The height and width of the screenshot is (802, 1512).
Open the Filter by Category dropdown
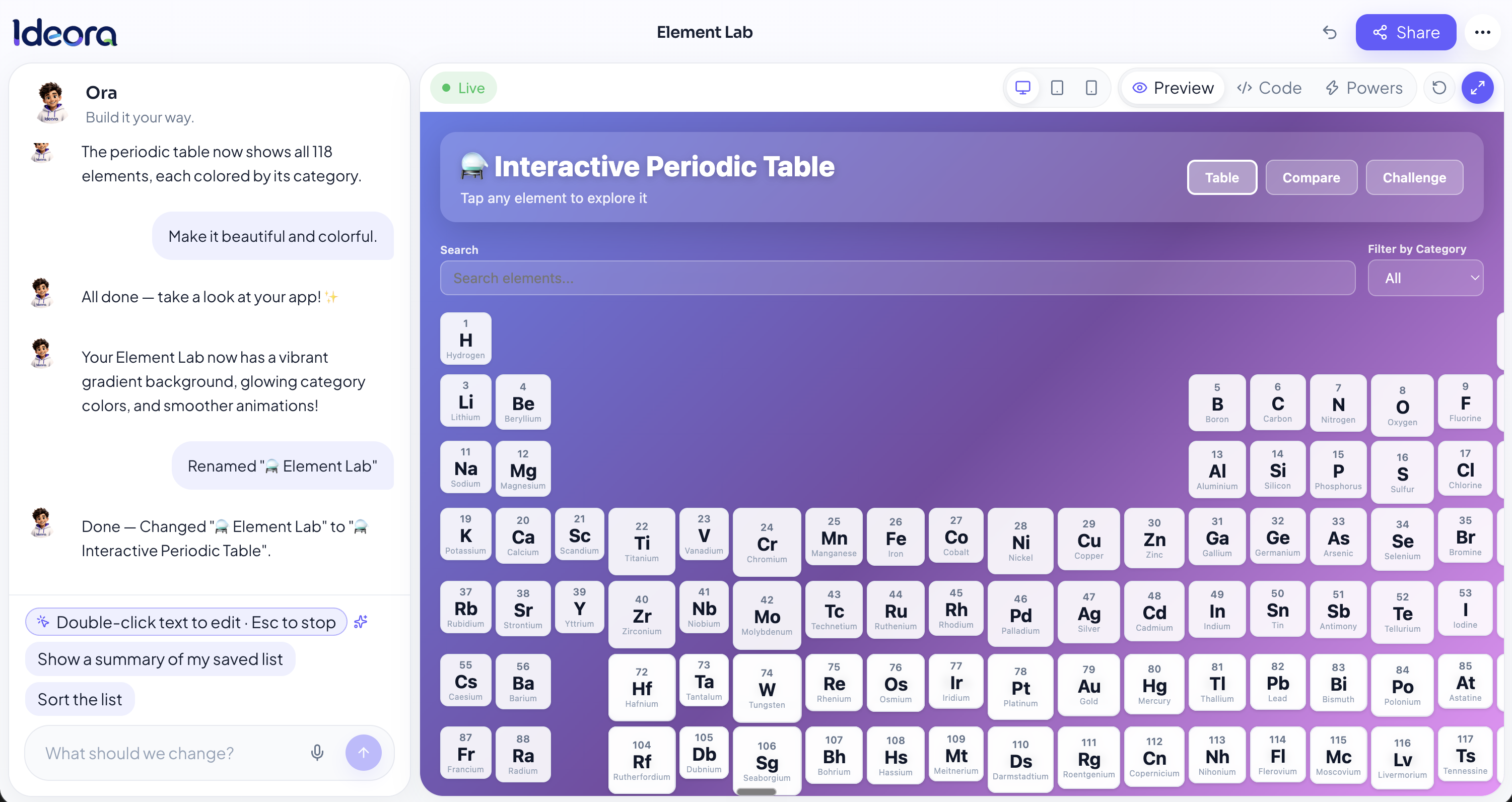pyautogui.click(x=1425, y=278)
